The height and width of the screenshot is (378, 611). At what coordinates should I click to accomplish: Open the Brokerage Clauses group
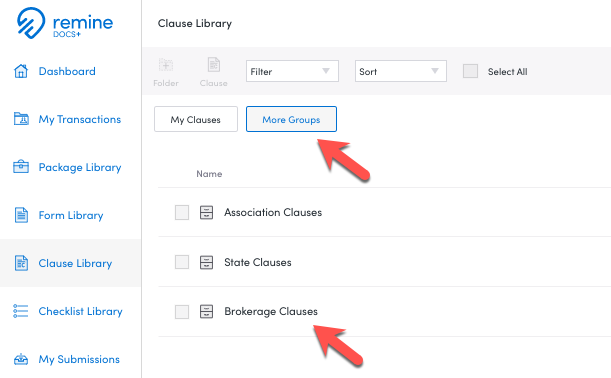tap(271, 311)
